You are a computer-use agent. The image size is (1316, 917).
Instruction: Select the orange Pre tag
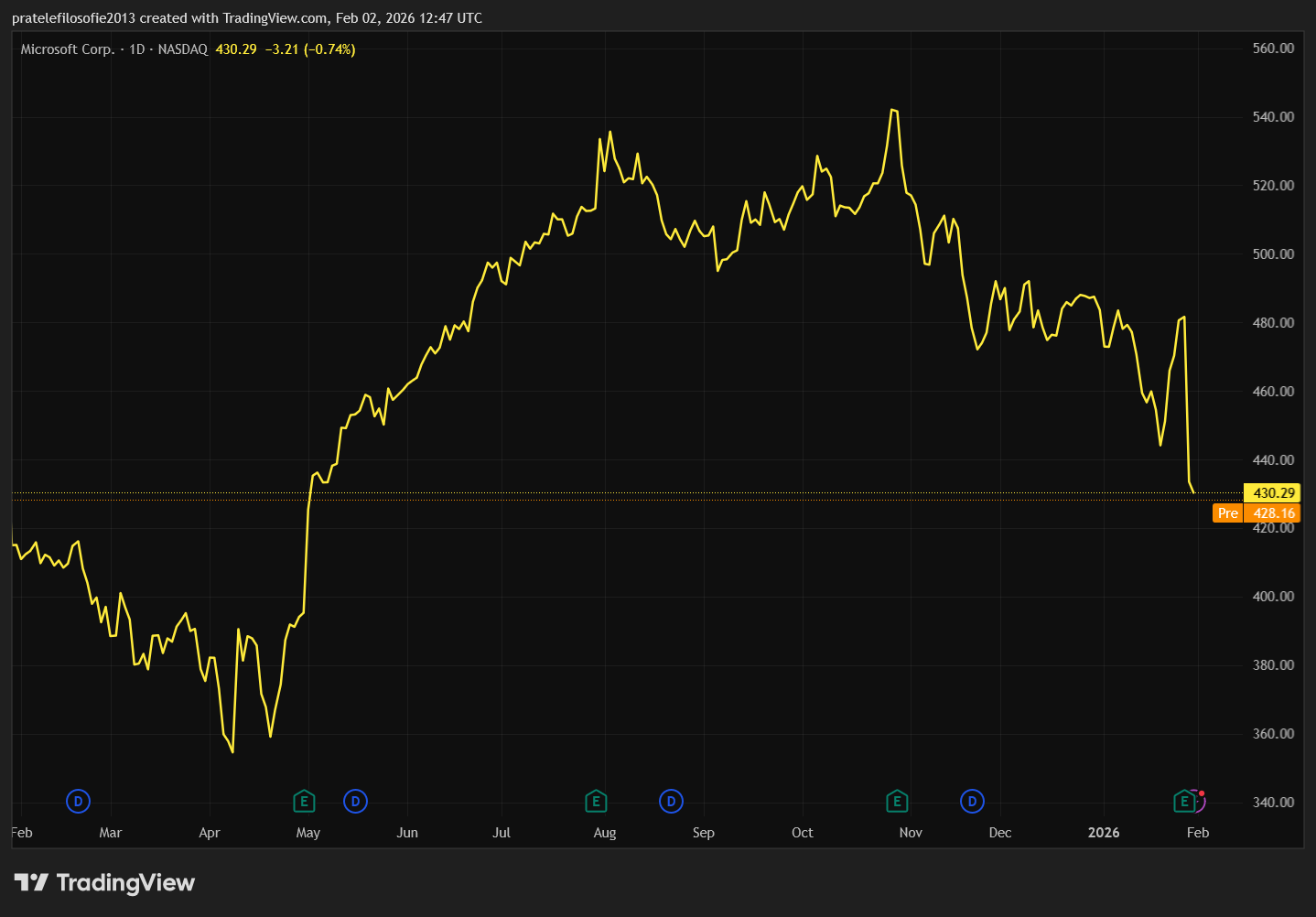pos(1227,513)
